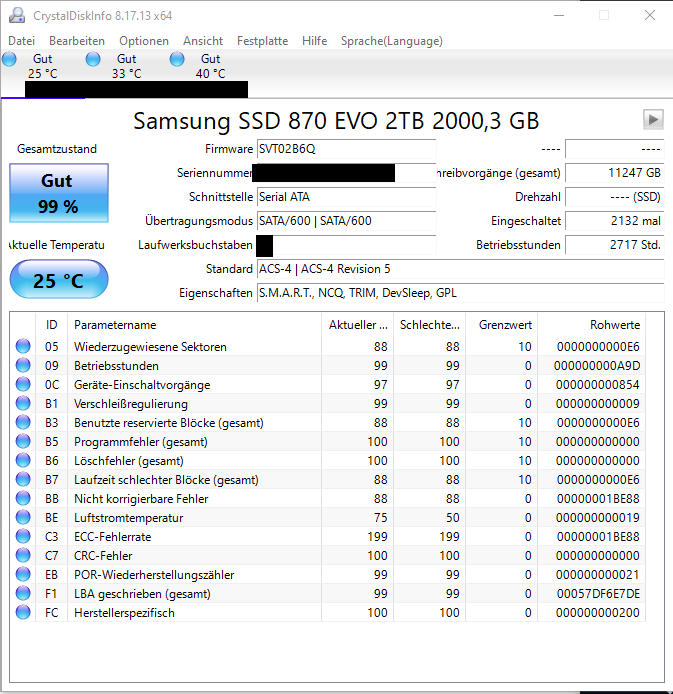Screen dimensions: 673x694
Task: Click the Parametername column header
Action: (194, 325)
